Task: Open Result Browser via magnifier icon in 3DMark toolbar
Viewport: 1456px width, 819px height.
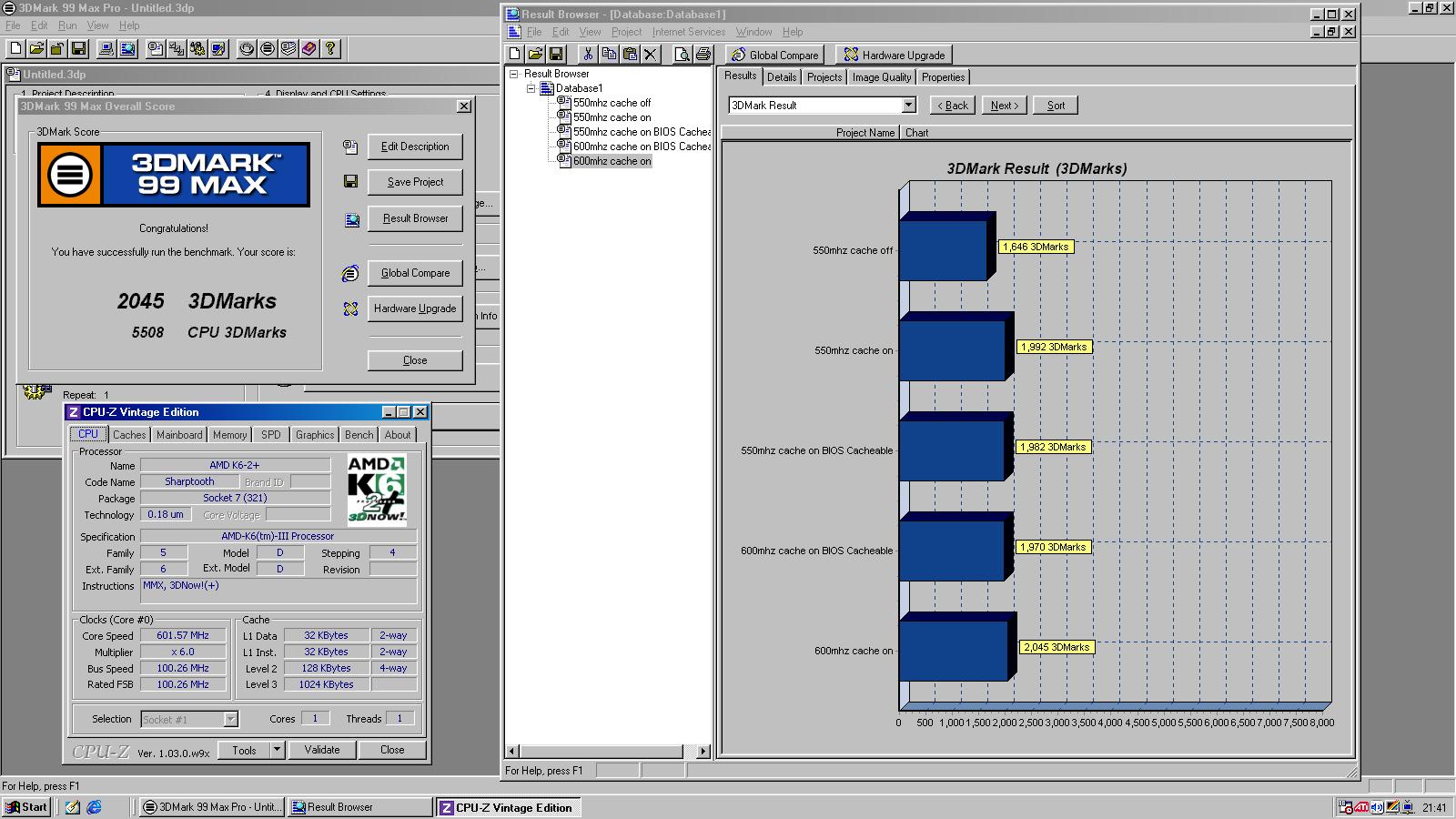Action: click(127, 48)
